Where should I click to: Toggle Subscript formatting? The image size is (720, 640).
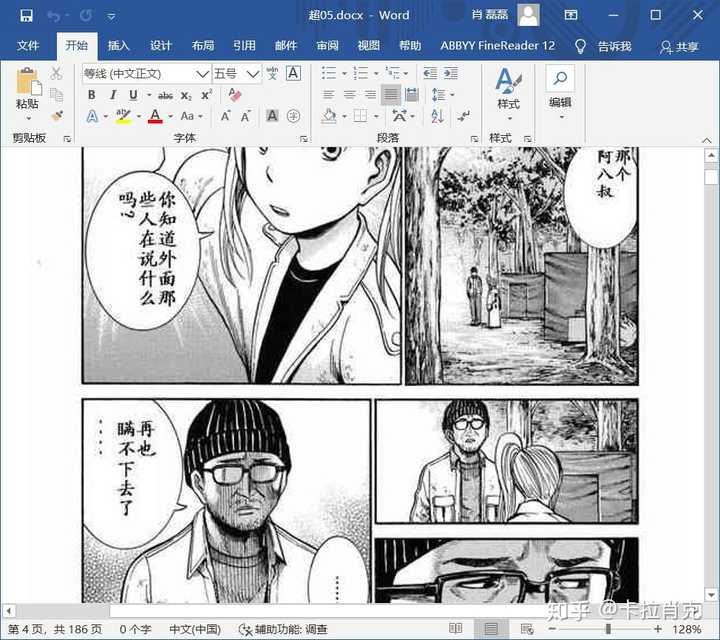point(186,95)
